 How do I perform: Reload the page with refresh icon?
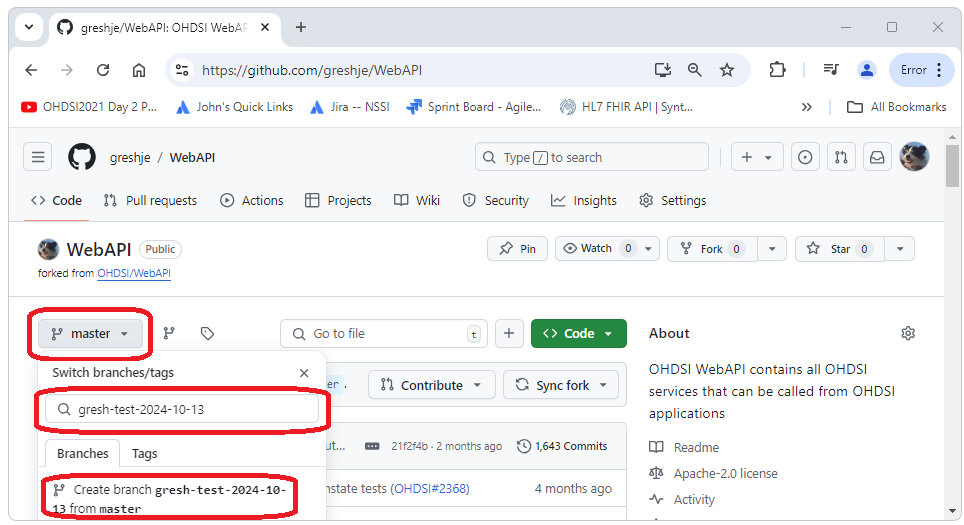[x=103, y=70]
